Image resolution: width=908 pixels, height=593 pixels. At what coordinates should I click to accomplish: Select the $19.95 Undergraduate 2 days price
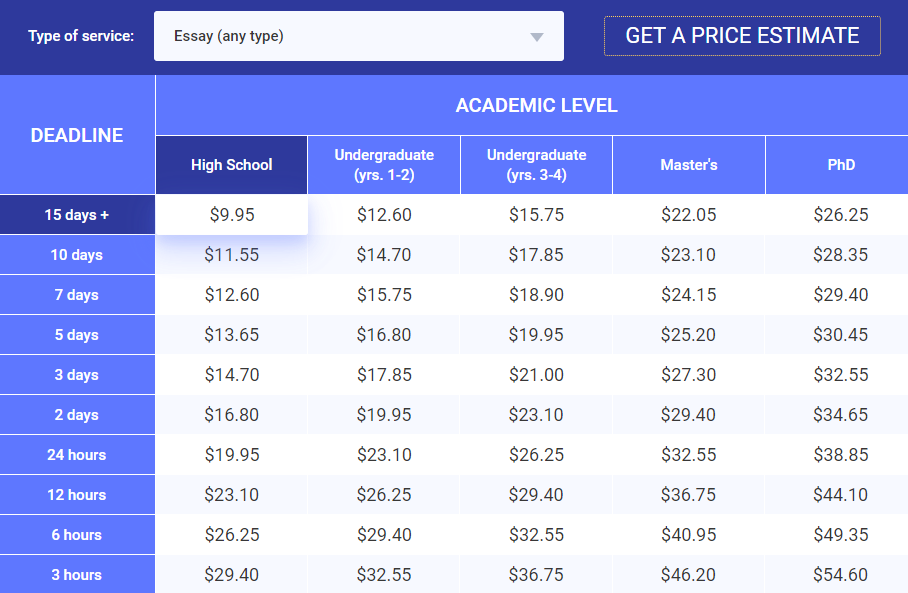(x=384, y=415)
